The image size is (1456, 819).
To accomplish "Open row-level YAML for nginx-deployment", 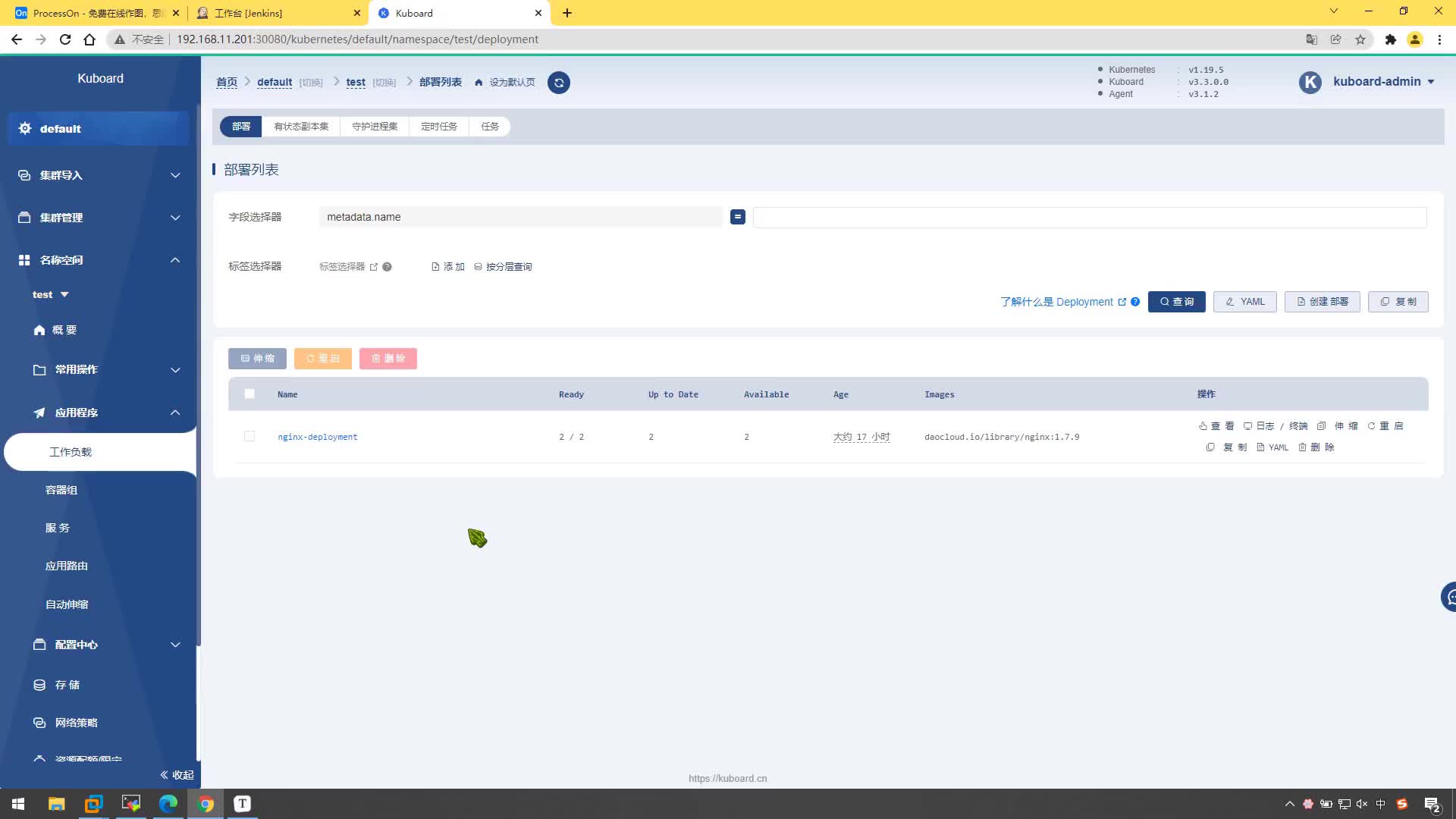I will [x=1272, y=447].
